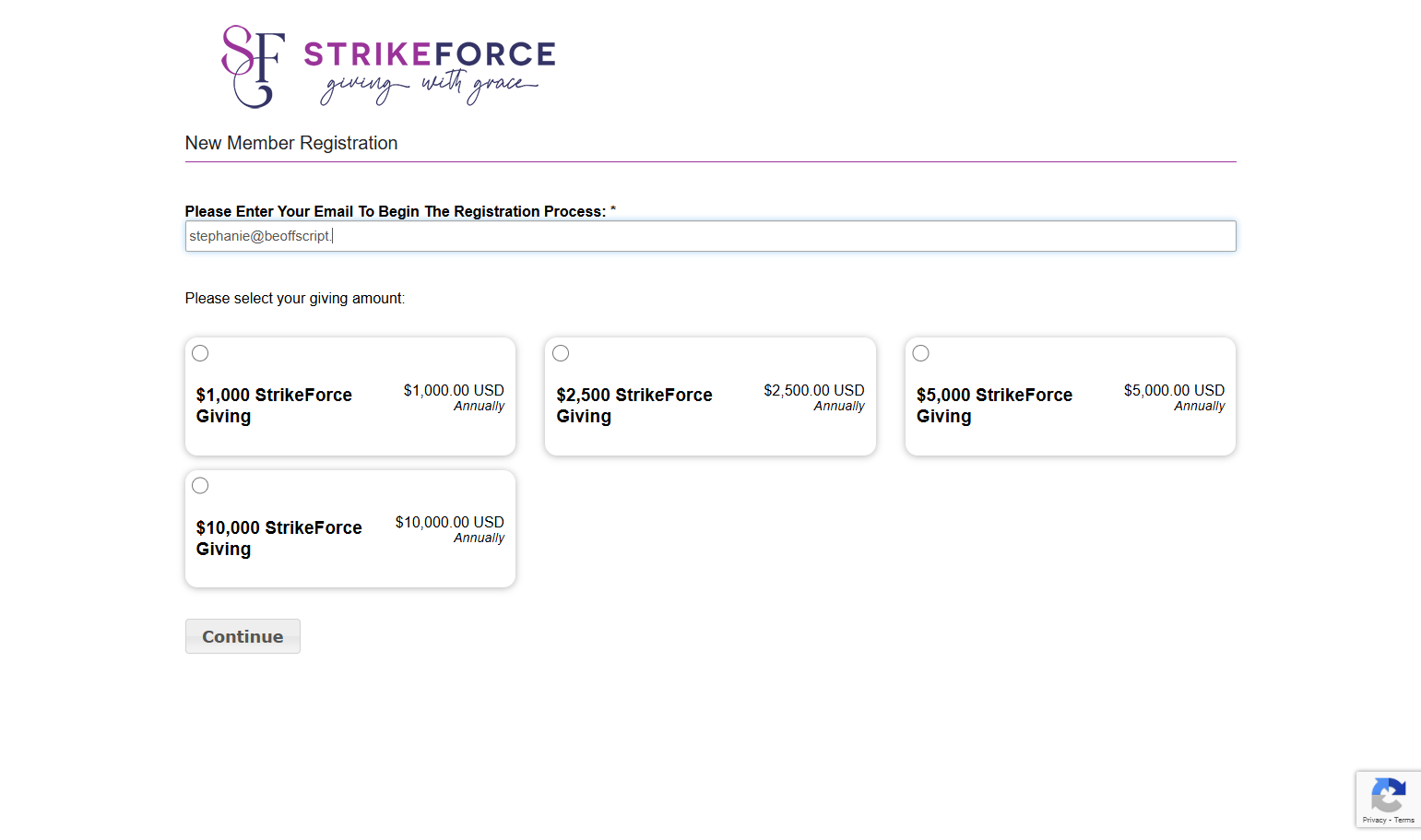Click the $2,500 StrikeForce Giving card title

tap(634, 406)
